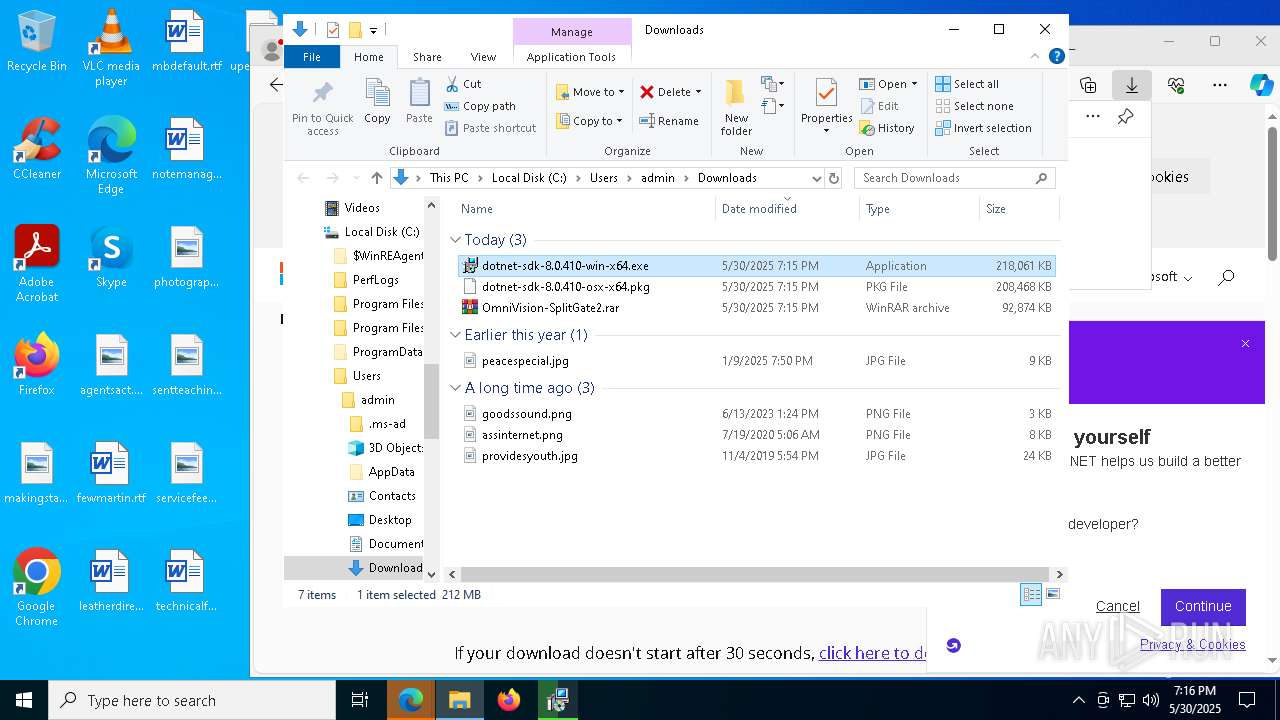Create a New folder

pos(736,107)
